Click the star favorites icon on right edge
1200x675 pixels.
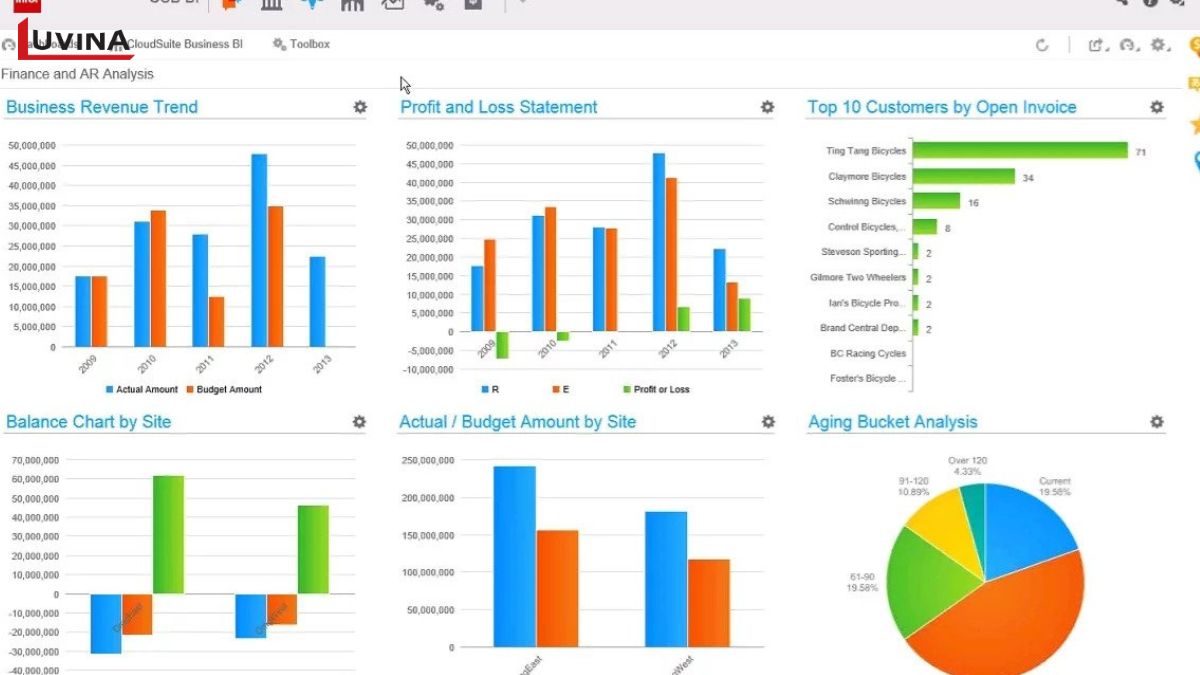click(x=1194, y=125)
